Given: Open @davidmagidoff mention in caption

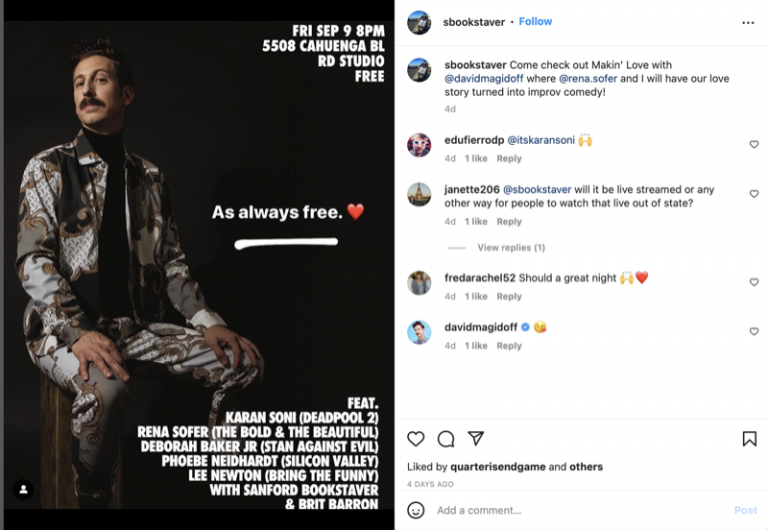Looking at the screenshot, I should [x=483, y=79].
